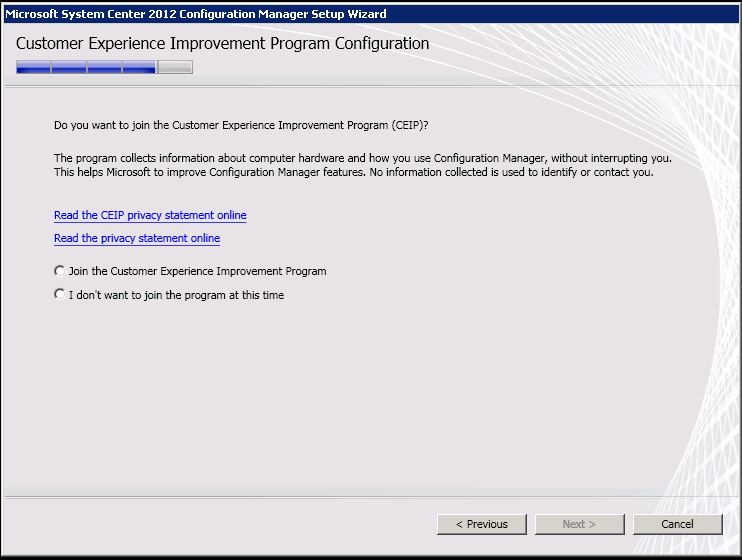Click the setup progress bar
Viewport: 742px width, 560px height.
104,67
